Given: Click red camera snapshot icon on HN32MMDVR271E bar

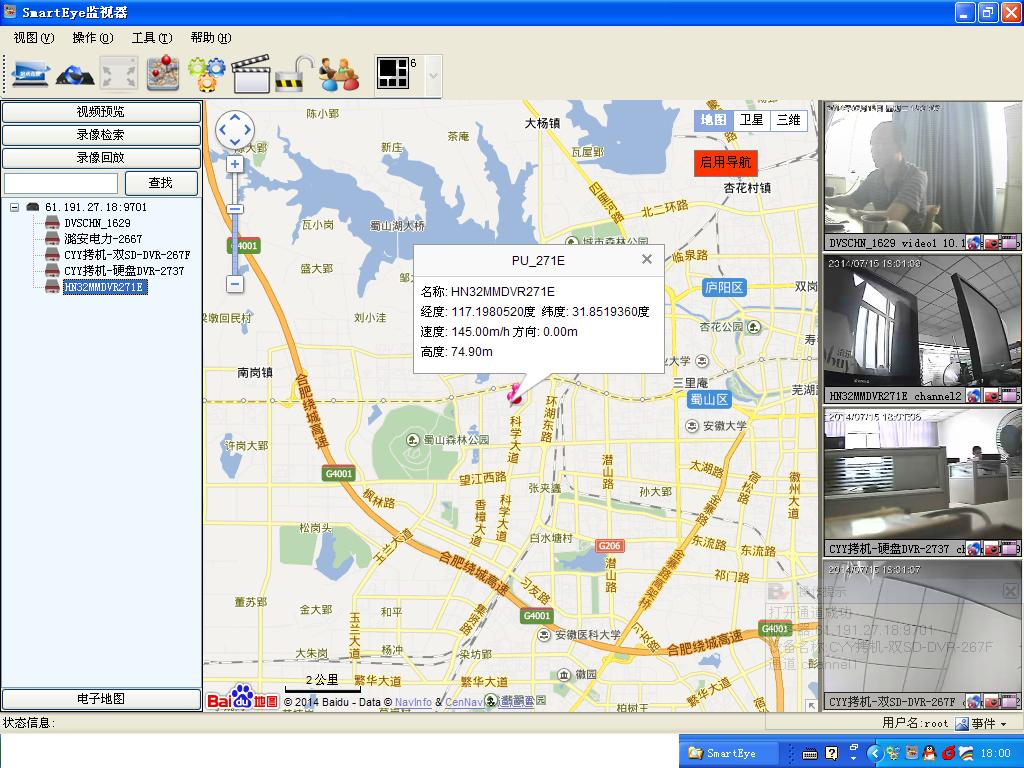Looking at the screenshot, I should [992, 396].
